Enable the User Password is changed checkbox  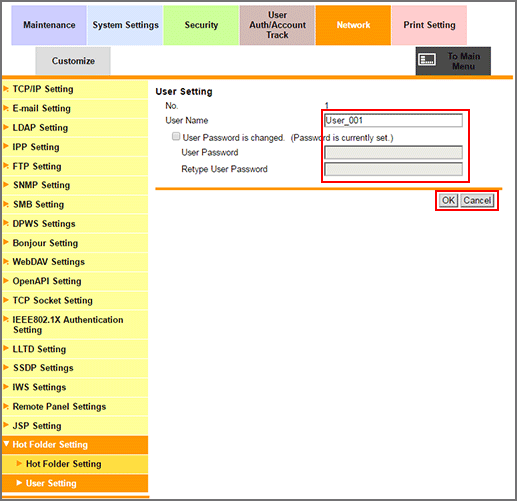click(176, 136)
